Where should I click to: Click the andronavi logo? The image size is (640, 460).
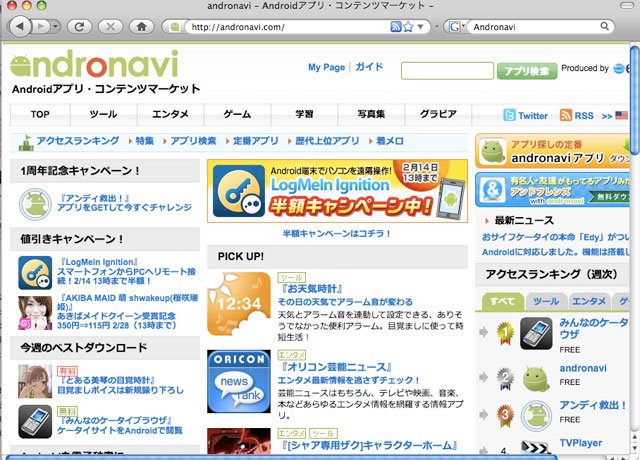point(94,64)
